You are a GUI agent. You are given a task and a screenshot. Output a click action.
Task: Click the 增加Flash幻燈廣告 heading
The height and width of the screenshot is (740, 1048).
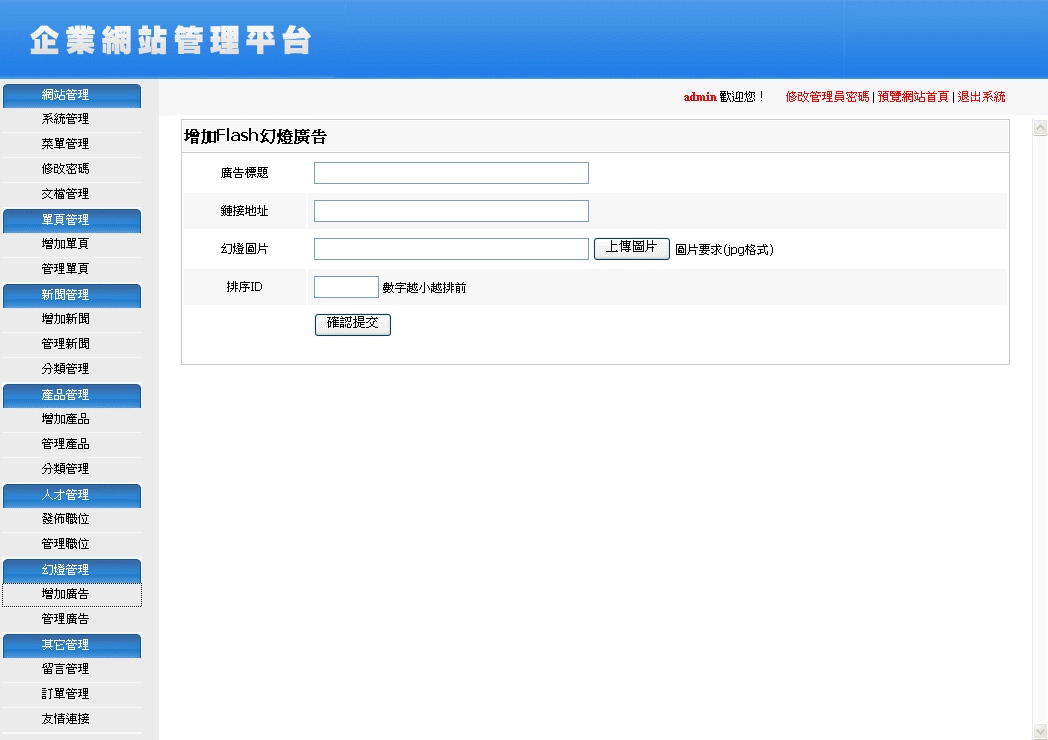[x=255, y=136]
